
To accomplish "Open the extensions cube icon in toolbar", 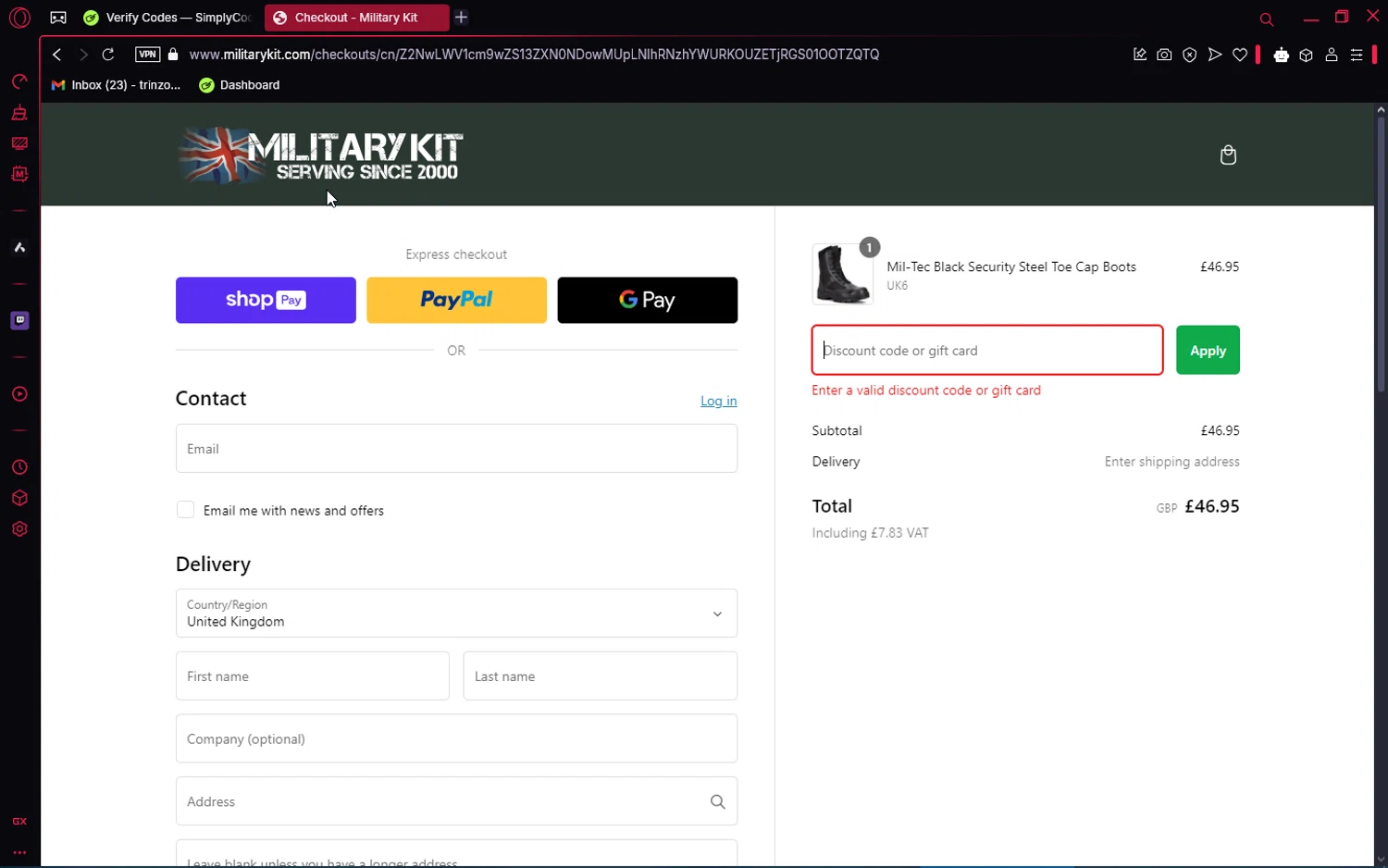I will click(1307, 55).
